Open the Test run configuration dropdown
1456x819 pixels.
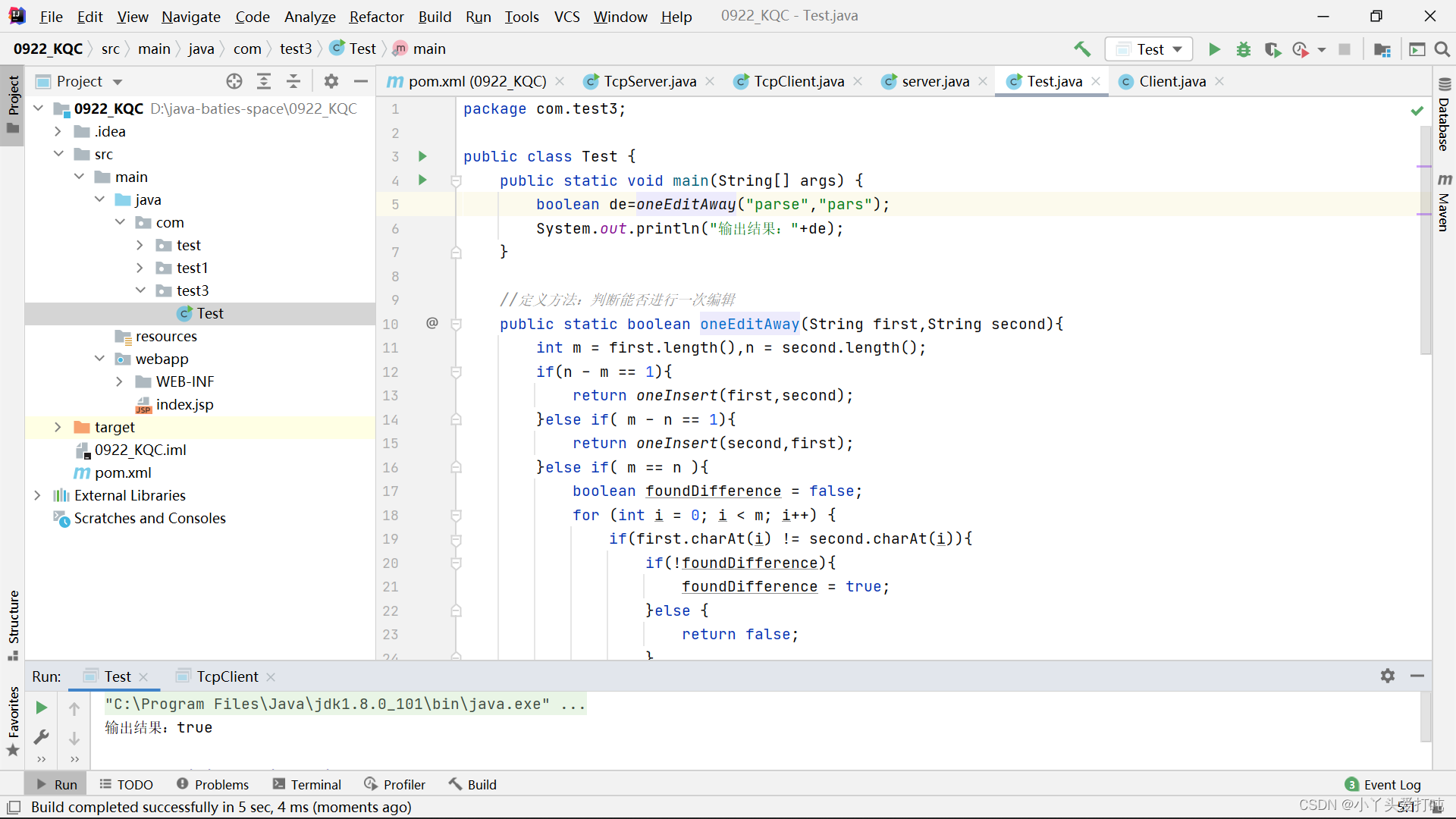pyautogui.click(x=1149, y=49)
